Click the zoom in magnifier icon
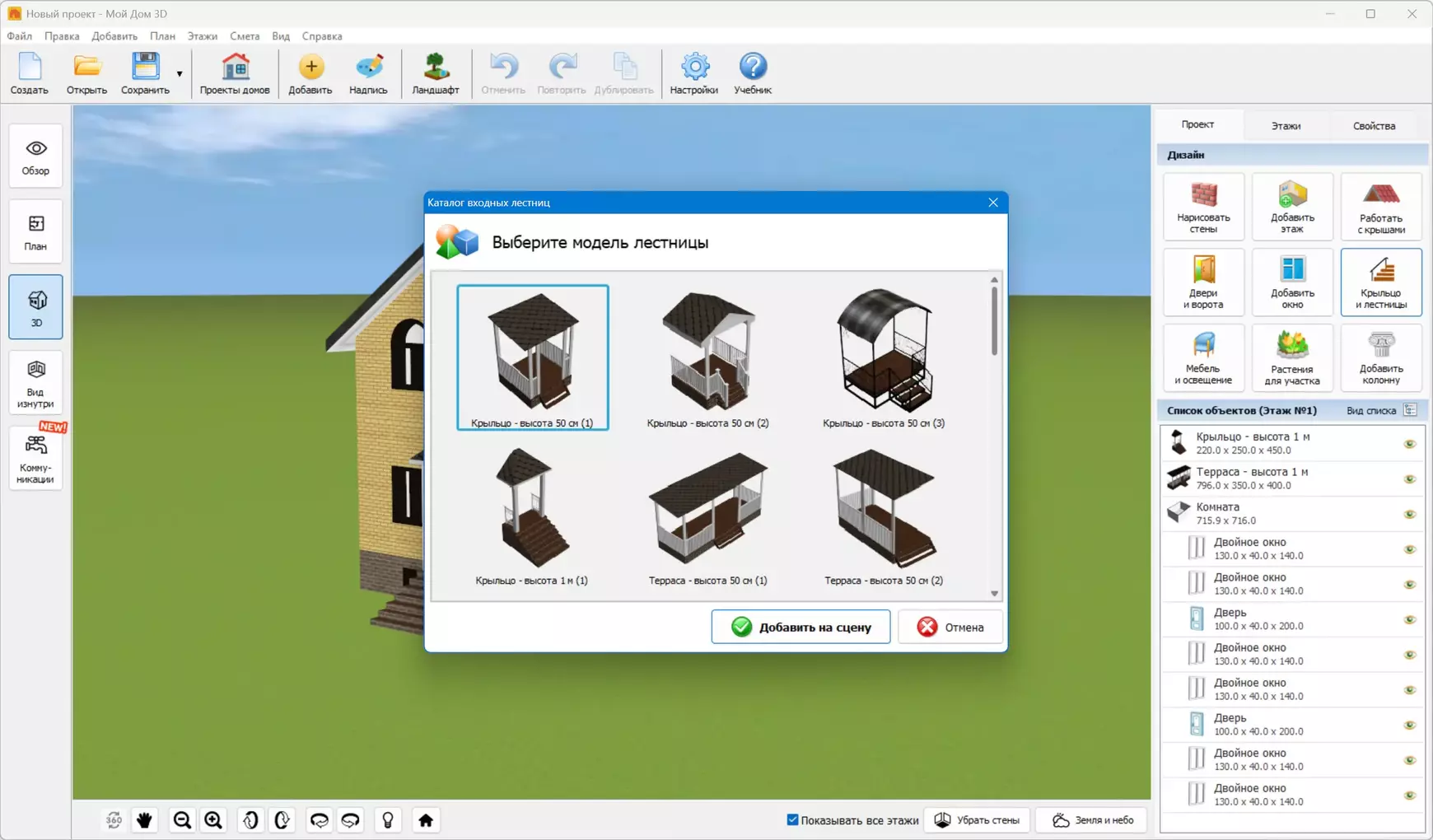Screen dimensions: 1433x840 pyautogui.click(x=213, y=820)
